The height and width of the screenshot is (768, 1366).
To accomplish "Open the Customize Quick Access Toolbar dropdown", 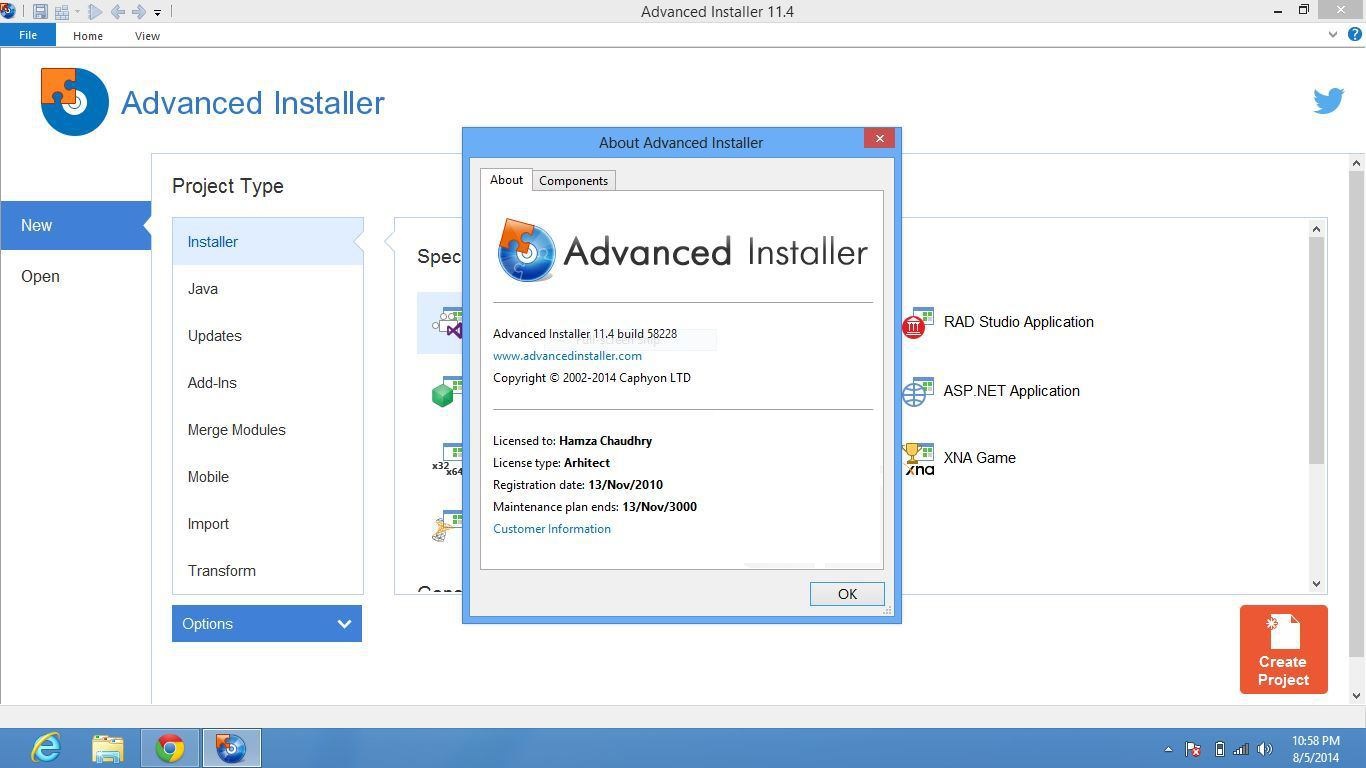I will coord(157,12).
